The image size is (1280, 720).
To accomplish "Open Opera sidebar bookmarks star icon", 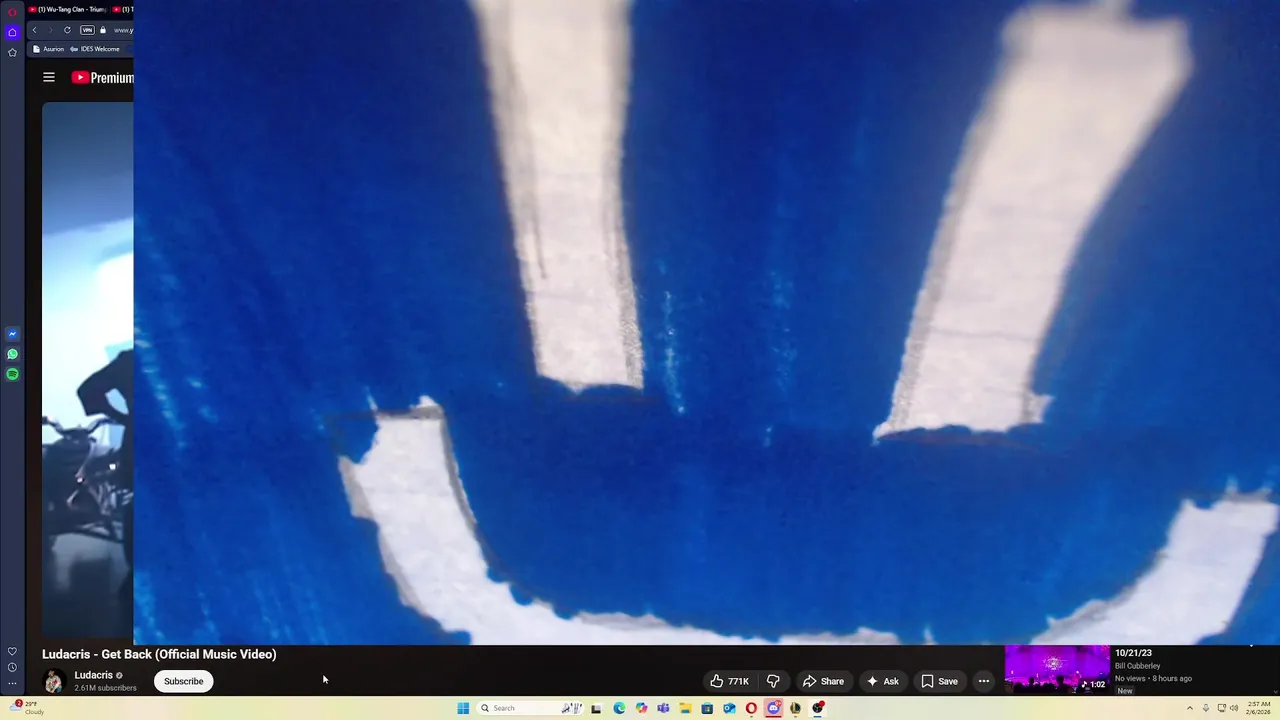I will [12, 52].
